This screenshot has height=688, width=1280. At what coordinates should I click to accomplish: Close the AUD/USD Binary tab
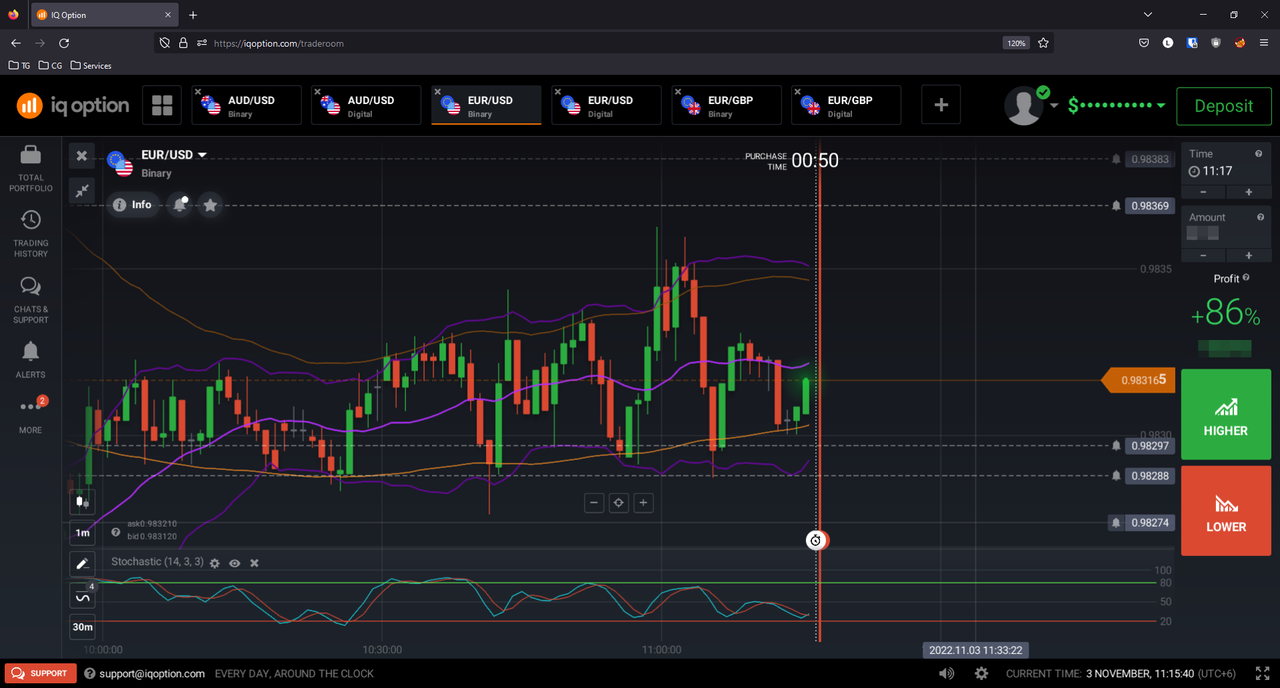(x=198, y=91)
